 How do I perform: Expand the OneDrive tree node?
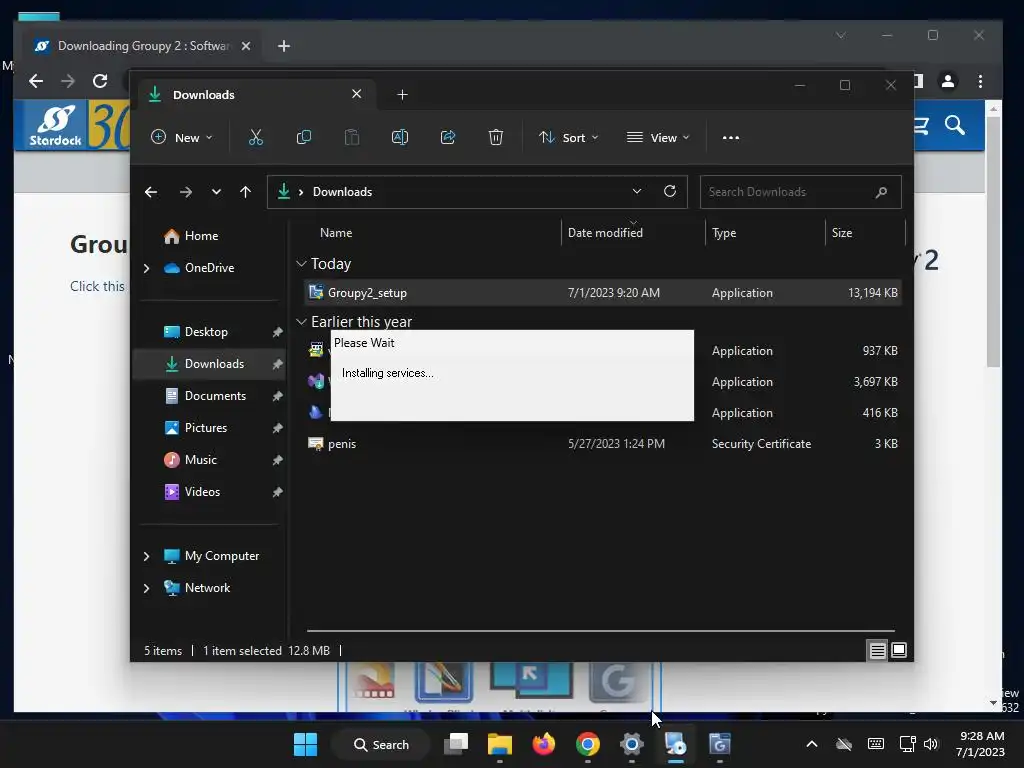(x=146, y=268)
